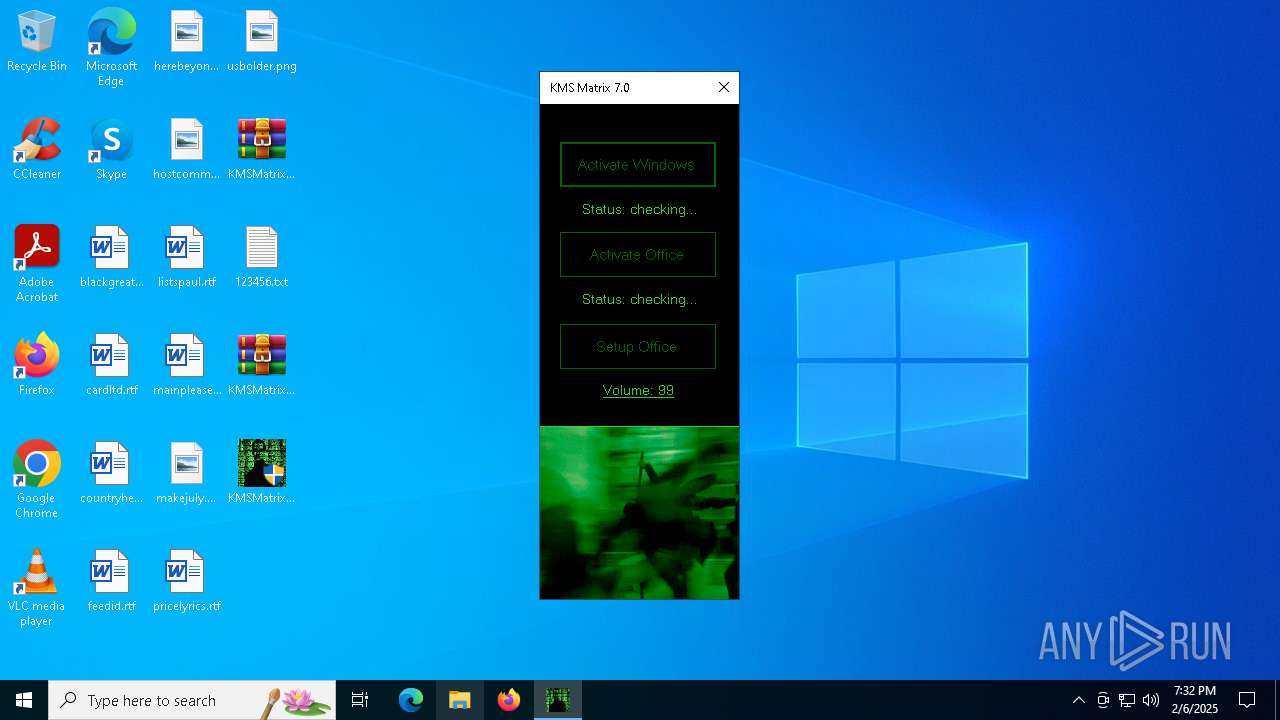Select the Skype desktop shortcut
The image size is (1280, 720).
click(111, 150)
